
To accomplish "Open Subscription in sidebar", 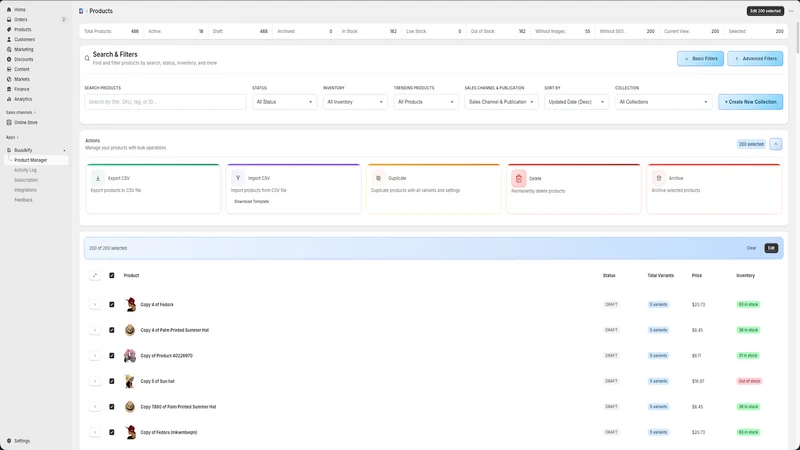I will [x=26, y=180].
